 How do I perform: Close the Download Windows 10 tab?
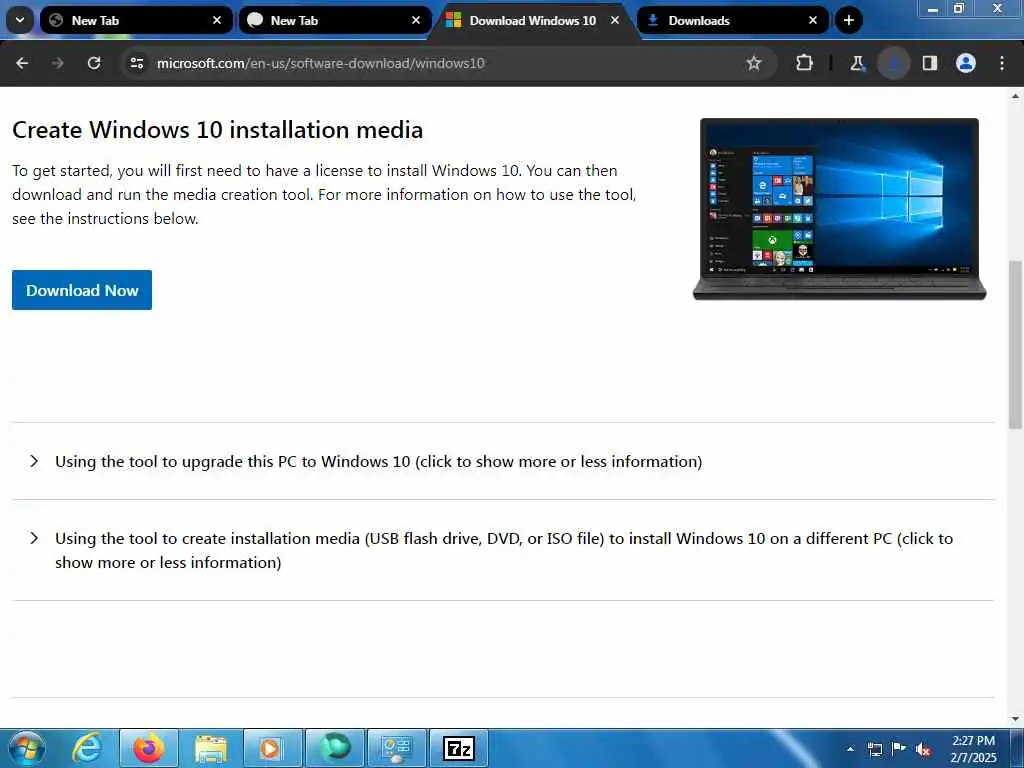(x=615, y=20)
